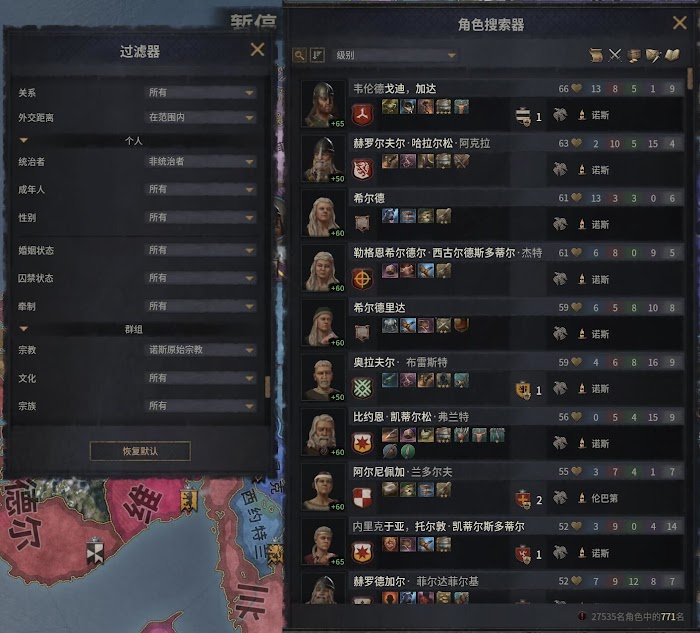Click the filter panel scrollbar handle
This screenshot has height=633, width=700.
tap(267, 387)
